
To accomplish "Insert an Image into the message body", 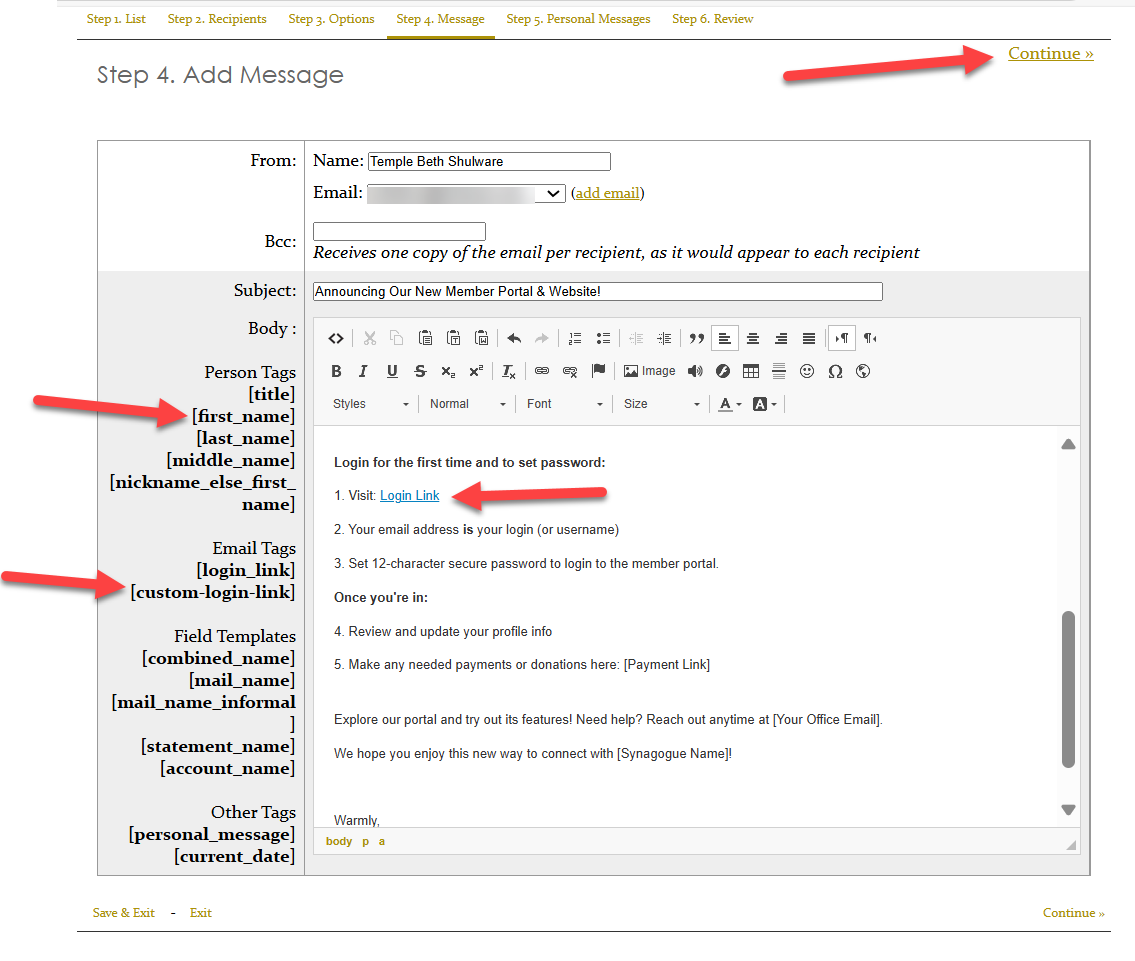I will click(x=649, y=370).
